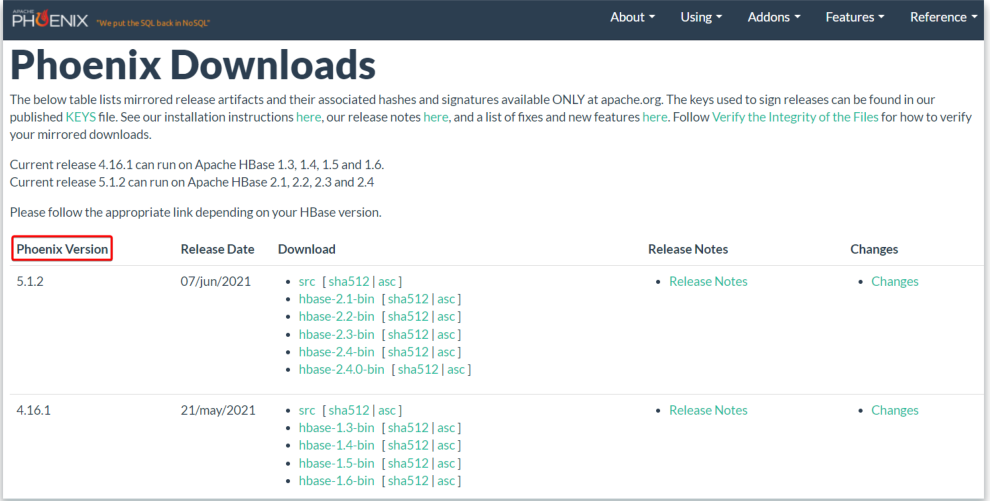Expand the Addons menu
This screenshot has width=990, height=501.
[x=773, y=18]
